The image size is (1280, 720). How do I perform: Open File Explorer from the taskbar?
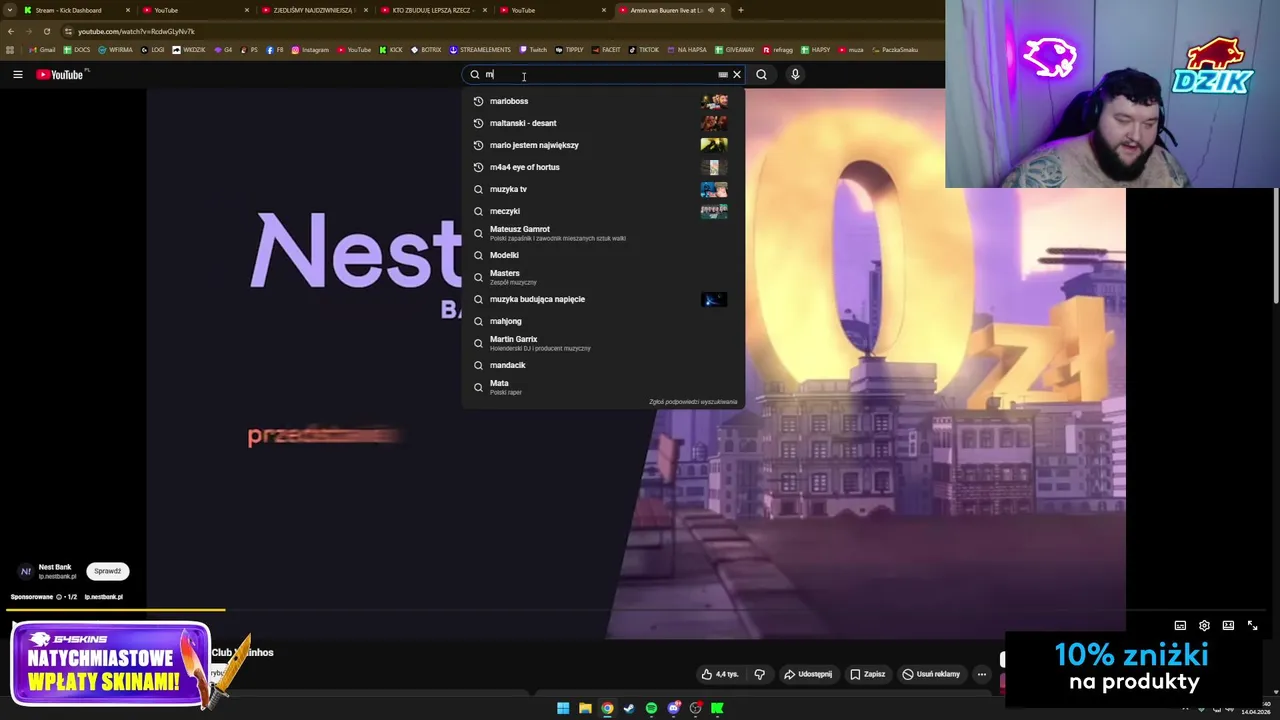(x=585, y=708)
